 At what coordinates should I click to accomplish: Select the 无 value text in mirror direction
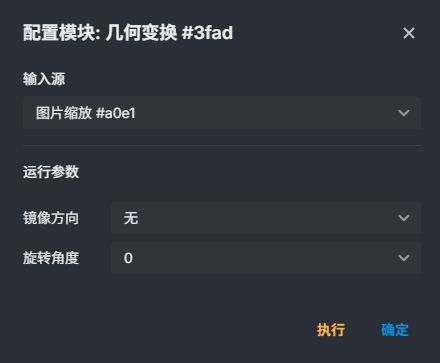click(x=131, y=218)
